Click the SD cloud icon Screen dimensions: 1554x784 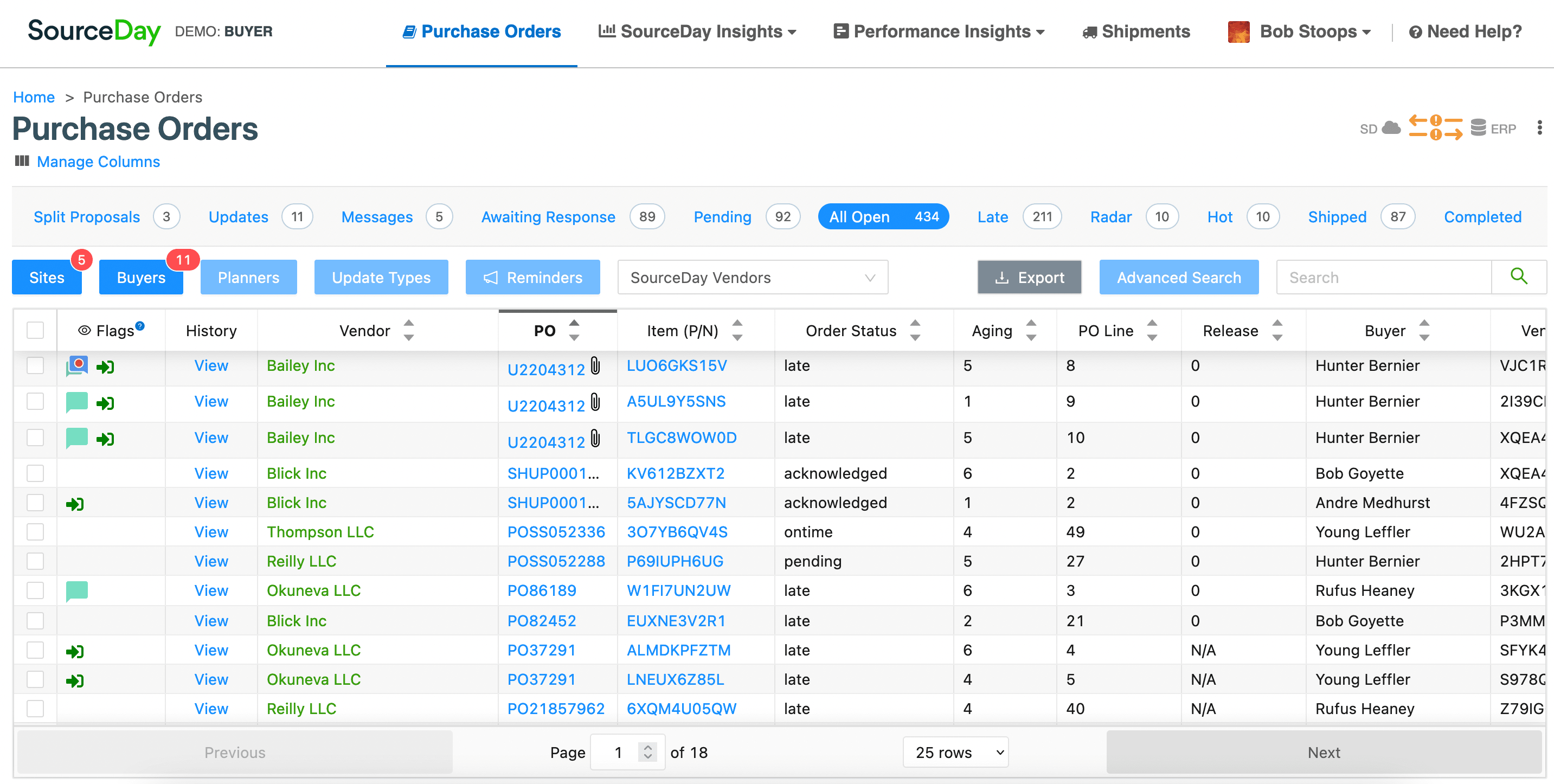pos(1391,127)
